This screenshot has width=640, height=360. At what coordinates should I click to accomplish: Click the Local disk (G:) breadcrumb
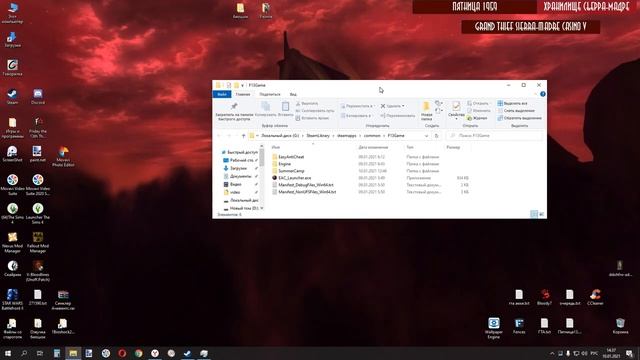click(x=280, y=136)
